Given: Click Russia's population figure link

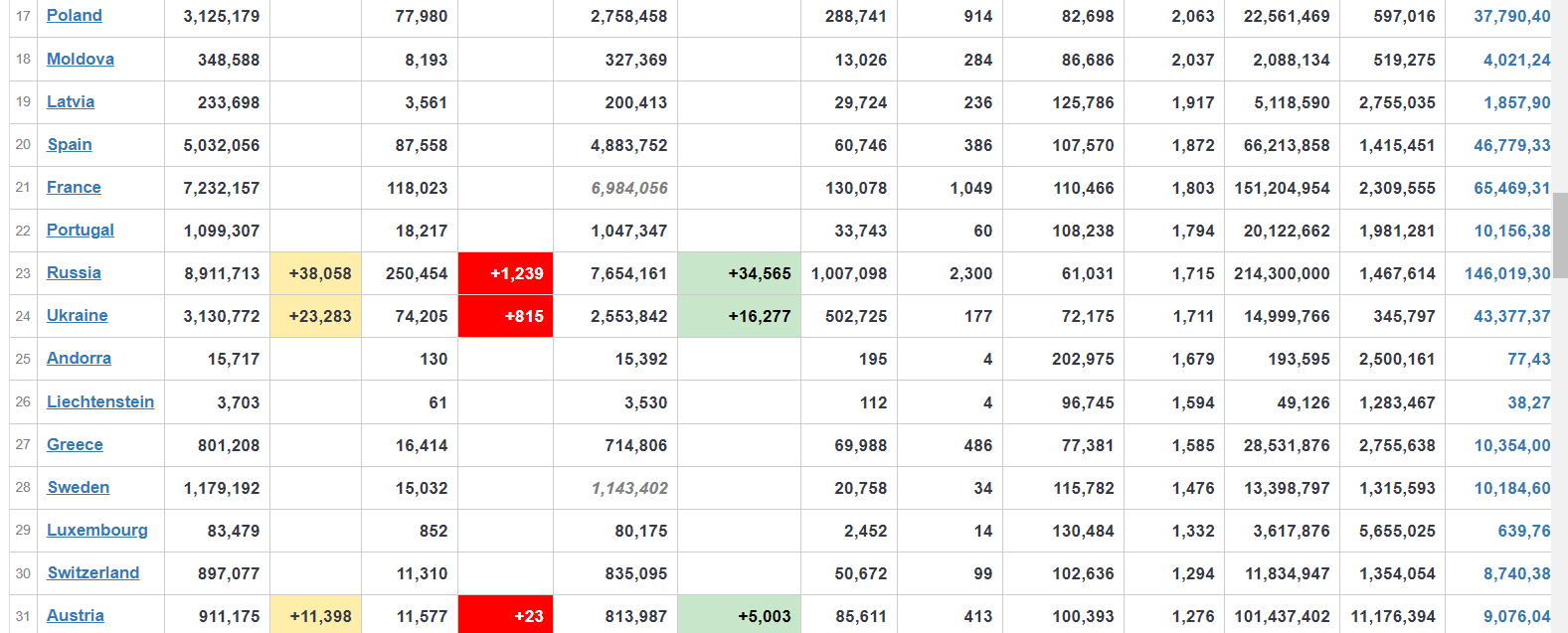Looking at the screenshot, I should [1506, 273].
